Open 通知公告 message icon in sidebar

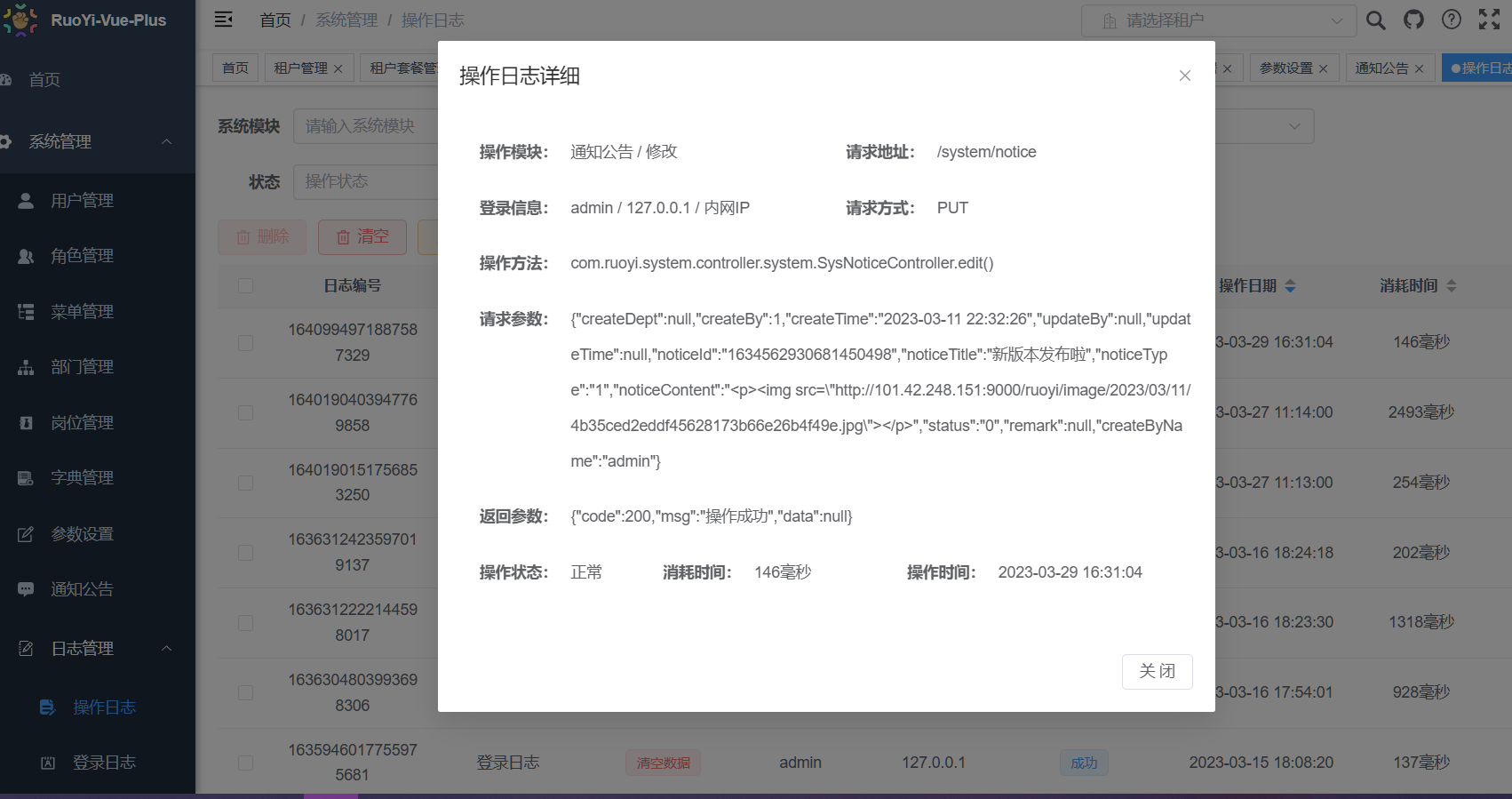point(26,589)
